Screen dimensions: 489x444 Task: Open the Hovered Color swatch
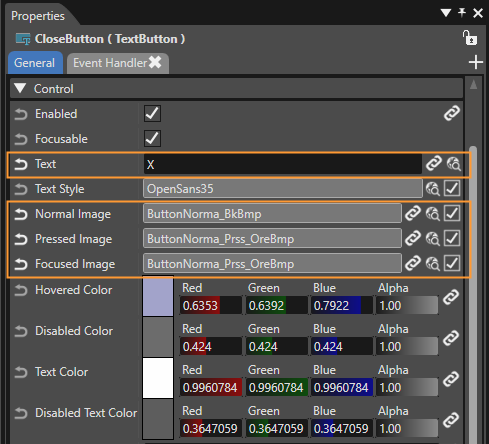(x=158, y=297)
